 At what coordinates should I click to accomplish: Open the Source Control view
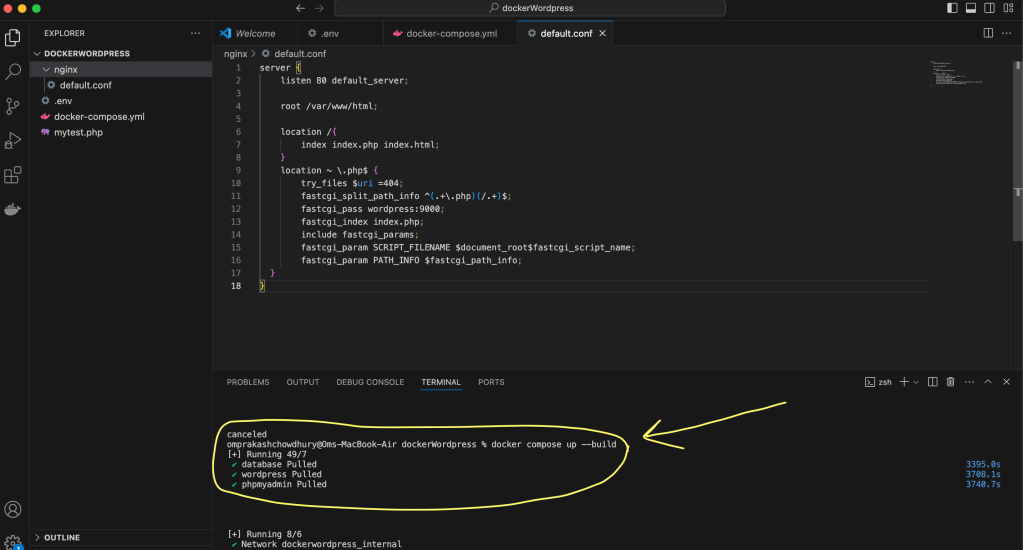click(x=13, y=106)
